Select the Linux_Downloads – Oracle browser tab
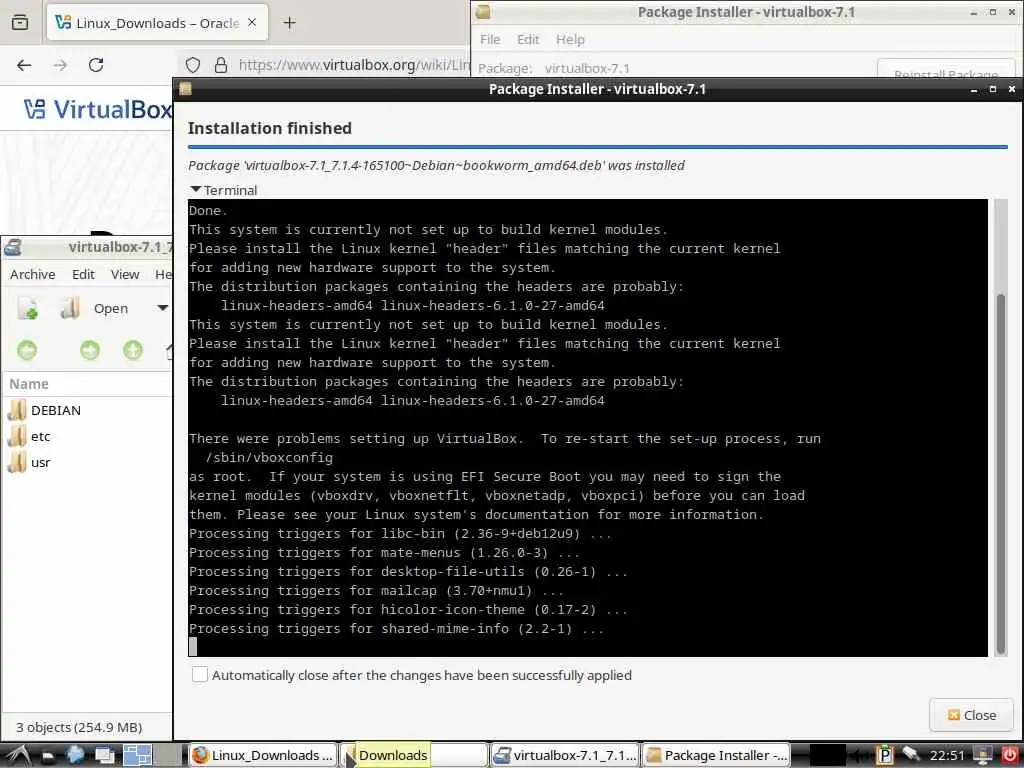This screenshot has height=768, width=1024. click(x=157, y=23)
